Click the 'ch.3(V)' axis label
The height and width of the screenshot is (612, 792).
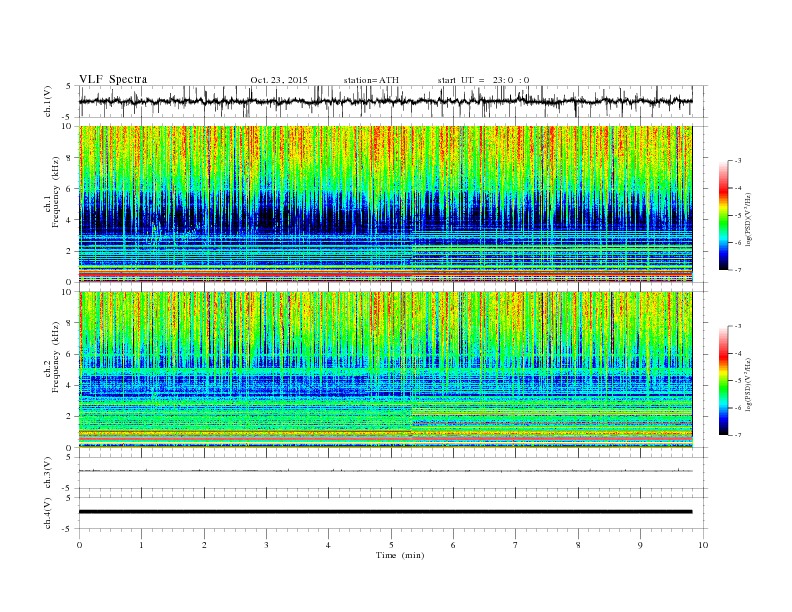coord(48,473)
